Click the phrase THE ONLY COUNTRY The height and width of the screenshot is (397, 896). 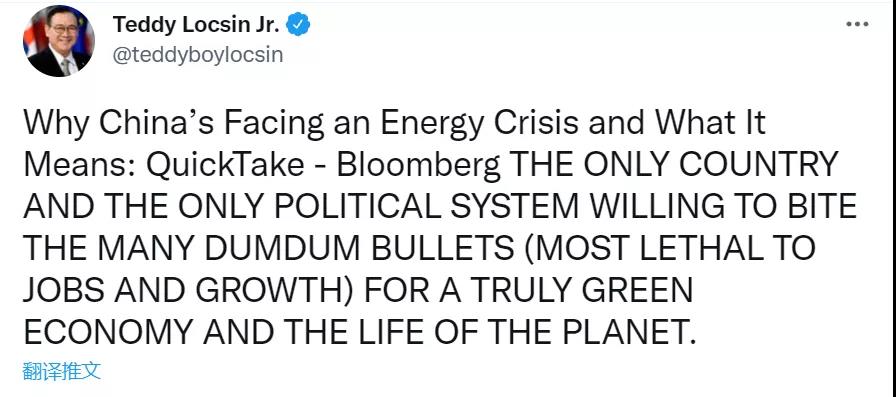tap(673, 165)
